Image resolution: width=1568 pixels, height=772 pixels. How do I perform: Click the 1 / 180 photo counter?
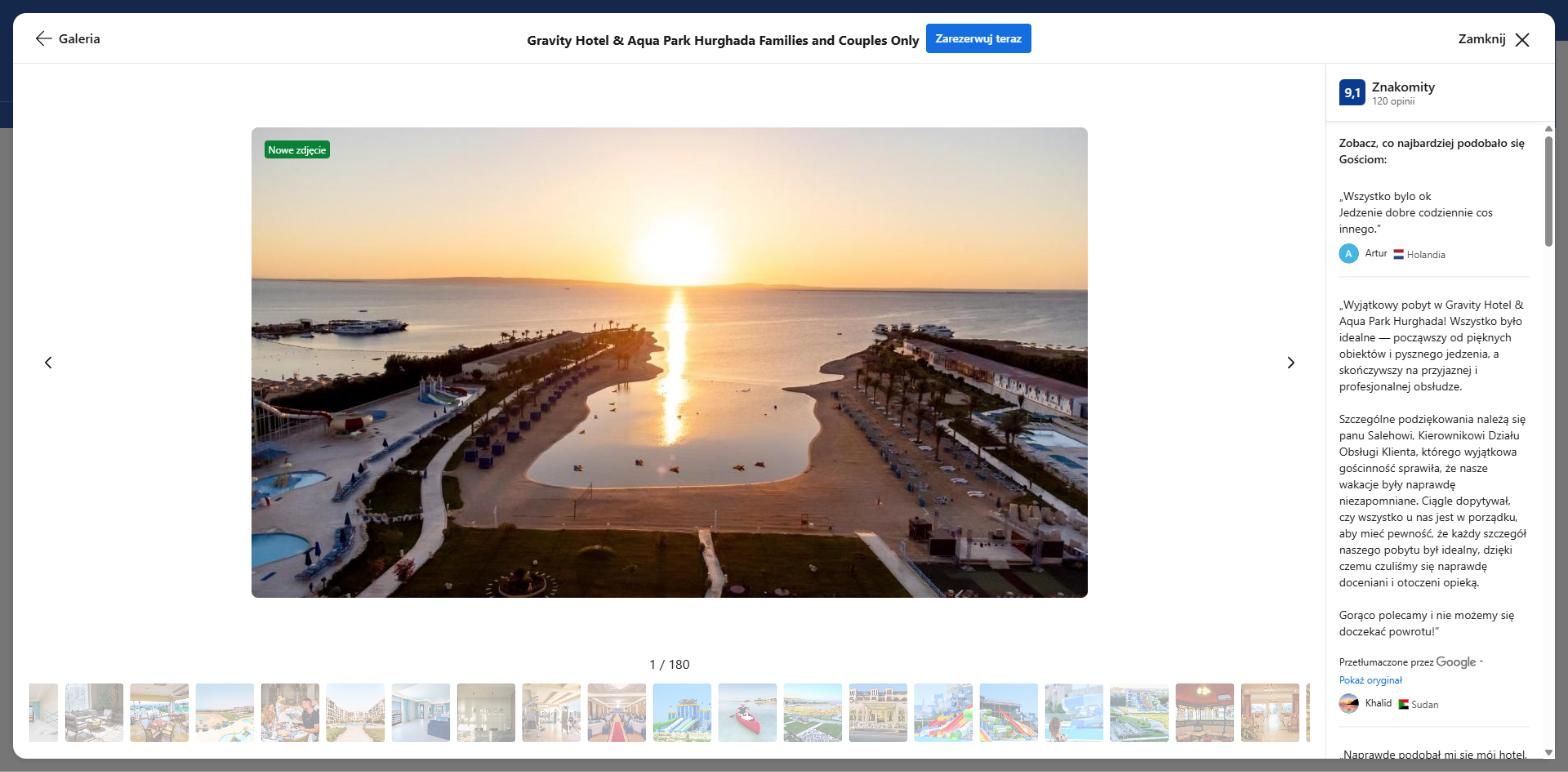click(669, 664)
